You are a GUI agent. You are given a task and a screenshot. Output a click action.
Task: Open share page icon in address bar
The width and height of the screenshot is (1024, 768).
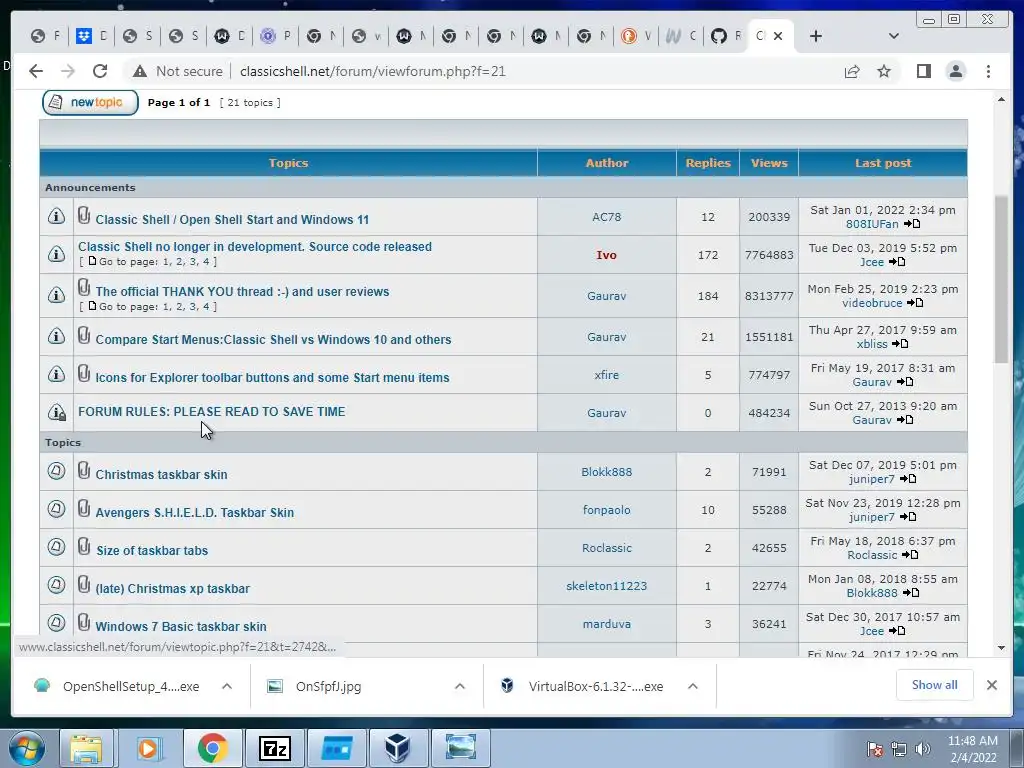click(x=852, y=71)
